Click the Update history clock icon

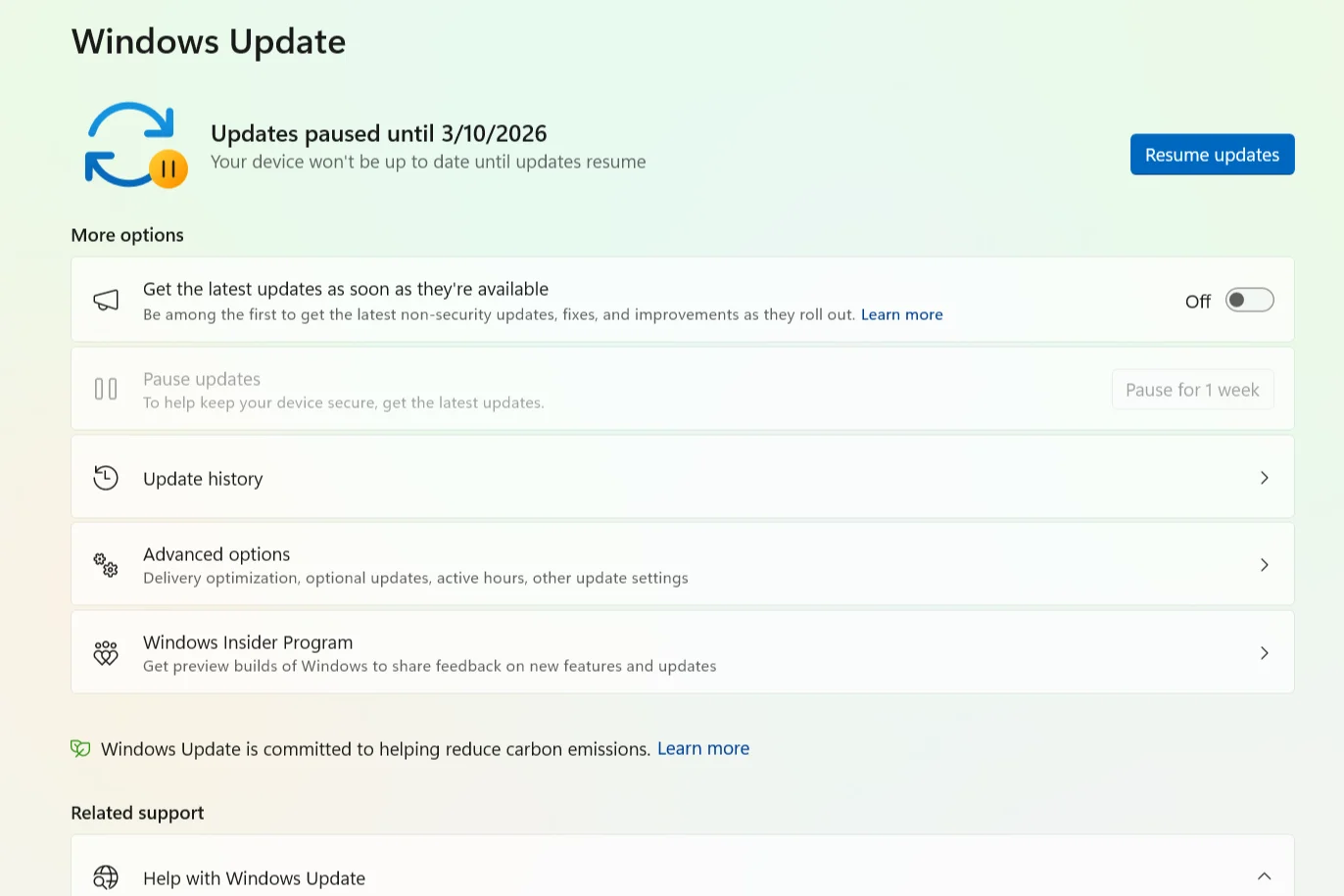[x=106, y=478]
